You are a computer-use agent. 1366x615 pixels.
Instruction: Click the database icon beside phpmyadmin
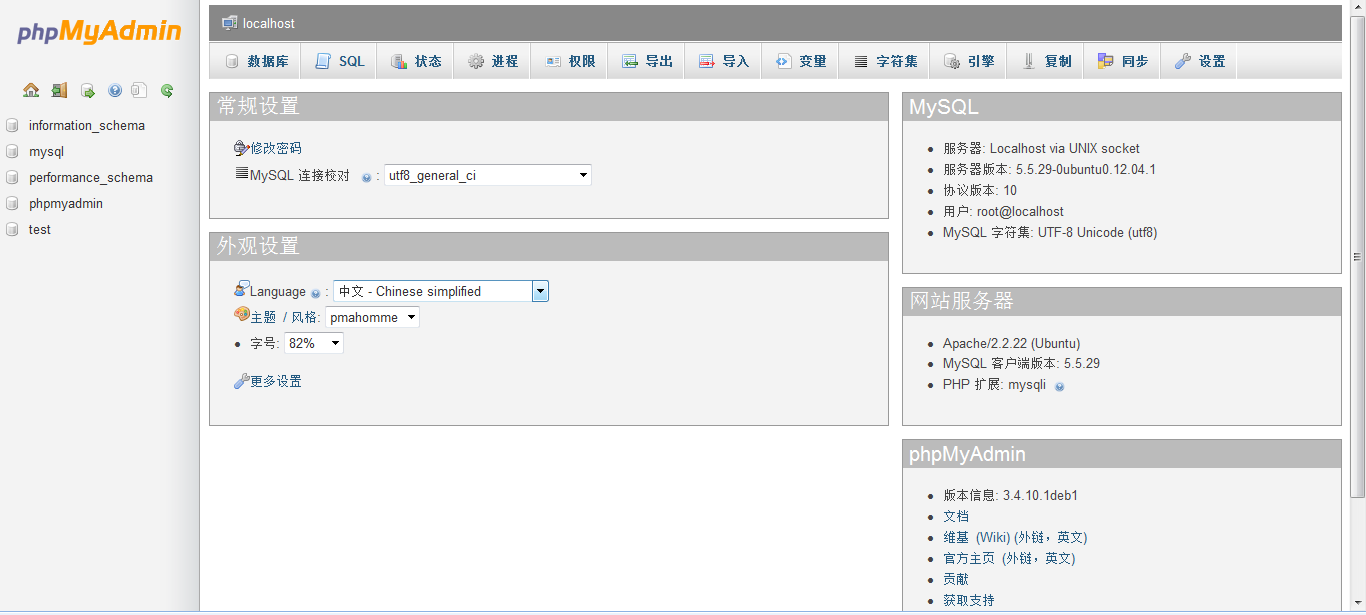click(12, 204)
